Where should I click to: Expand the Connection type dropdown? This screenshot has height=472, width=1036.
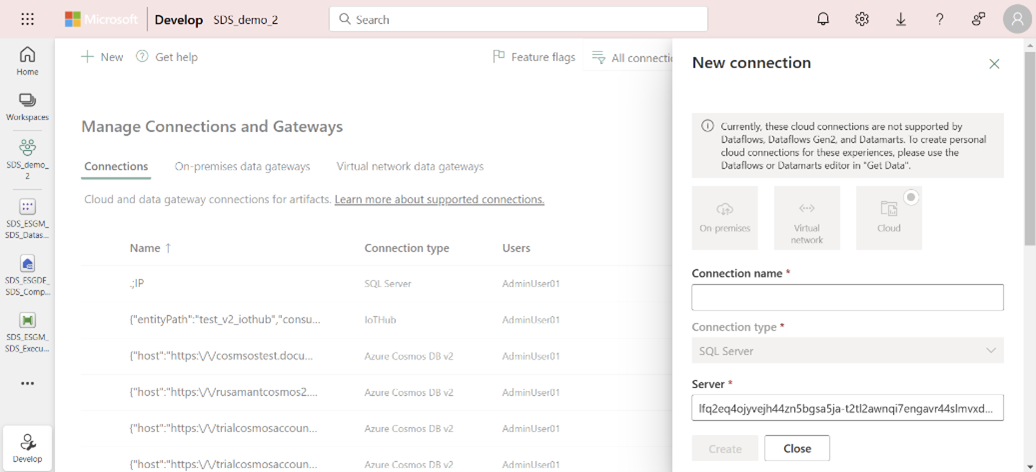click(847, 351)
